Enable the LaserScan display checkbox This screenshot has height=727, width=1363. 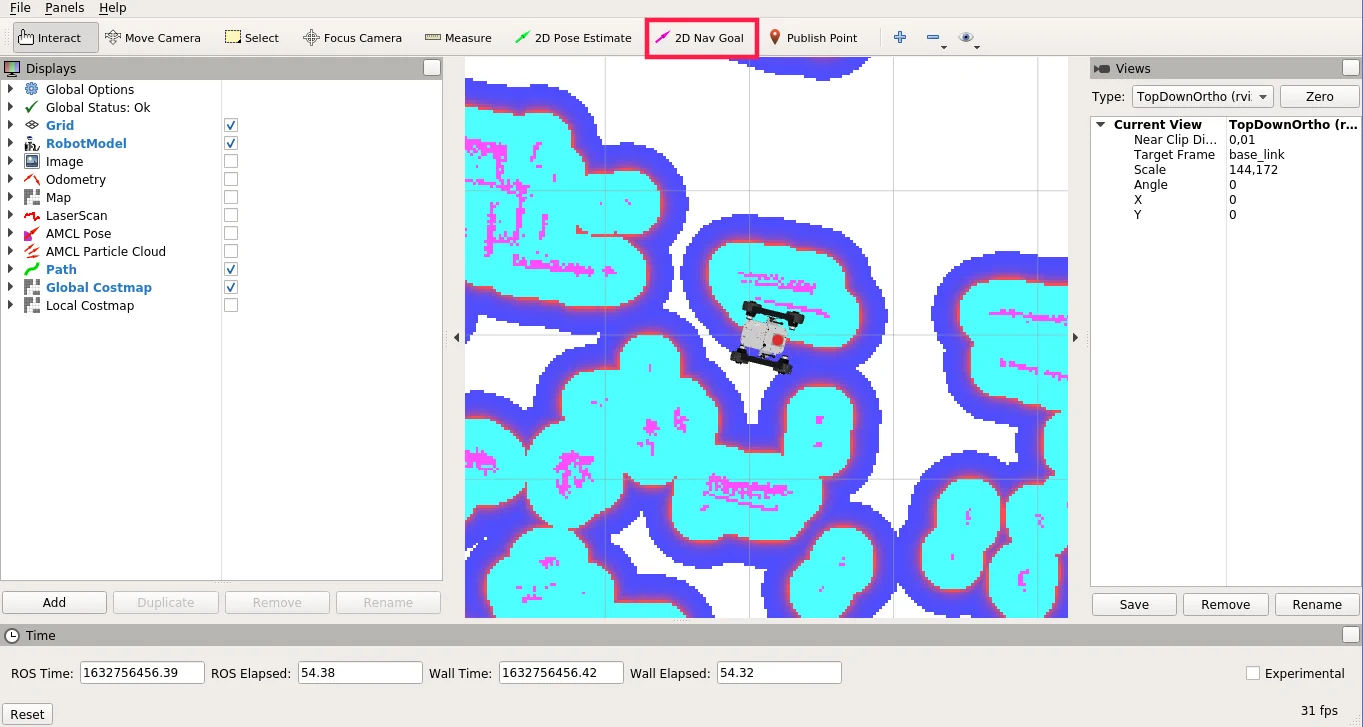[x=231, y=216]
